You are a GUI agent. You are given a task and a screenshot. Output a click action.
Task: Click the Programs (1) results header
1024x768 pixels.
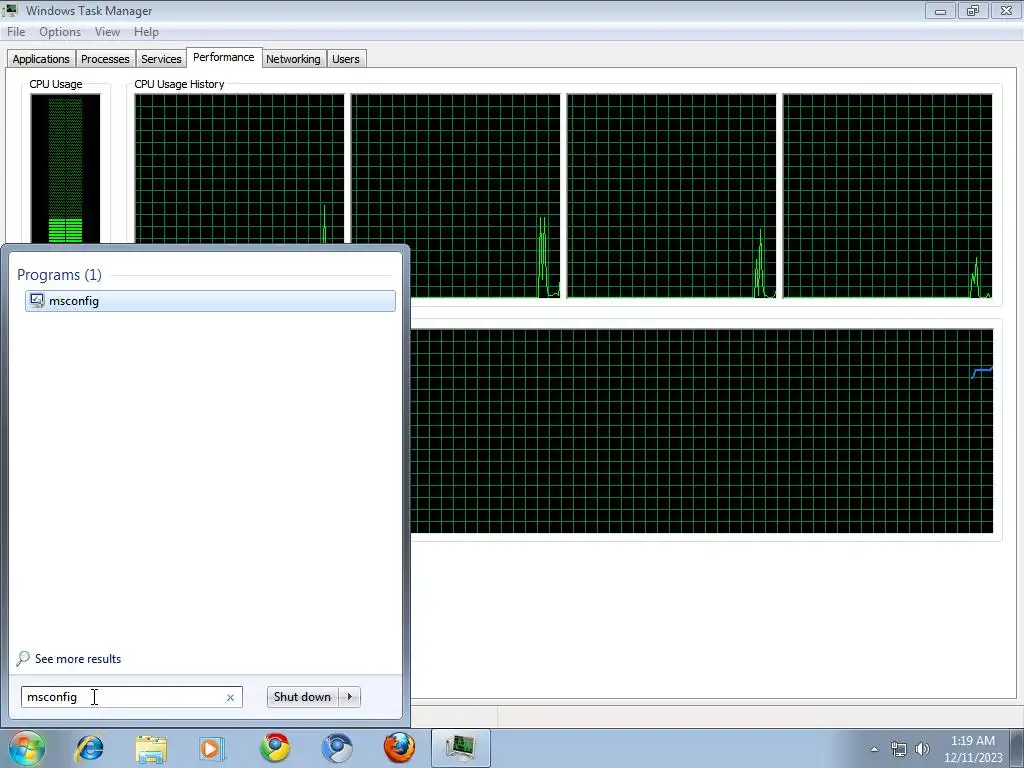tap(59, 275)
